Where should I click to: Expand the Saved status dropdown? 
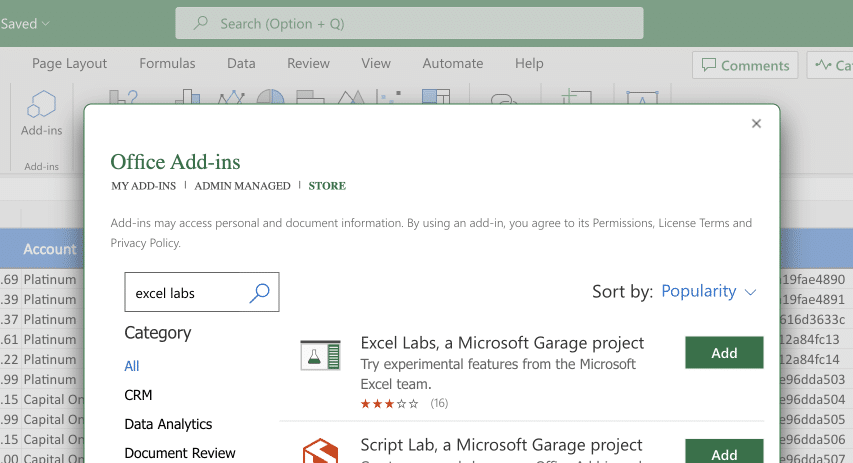click(x=25, y=23)
